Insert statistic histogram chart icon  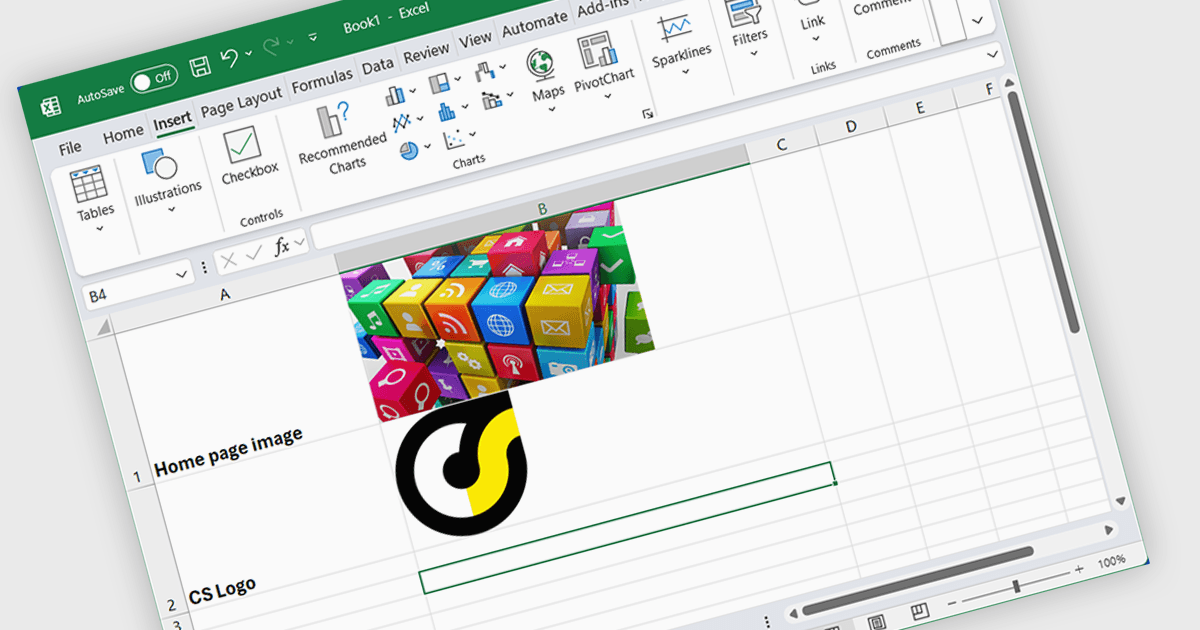445,110
